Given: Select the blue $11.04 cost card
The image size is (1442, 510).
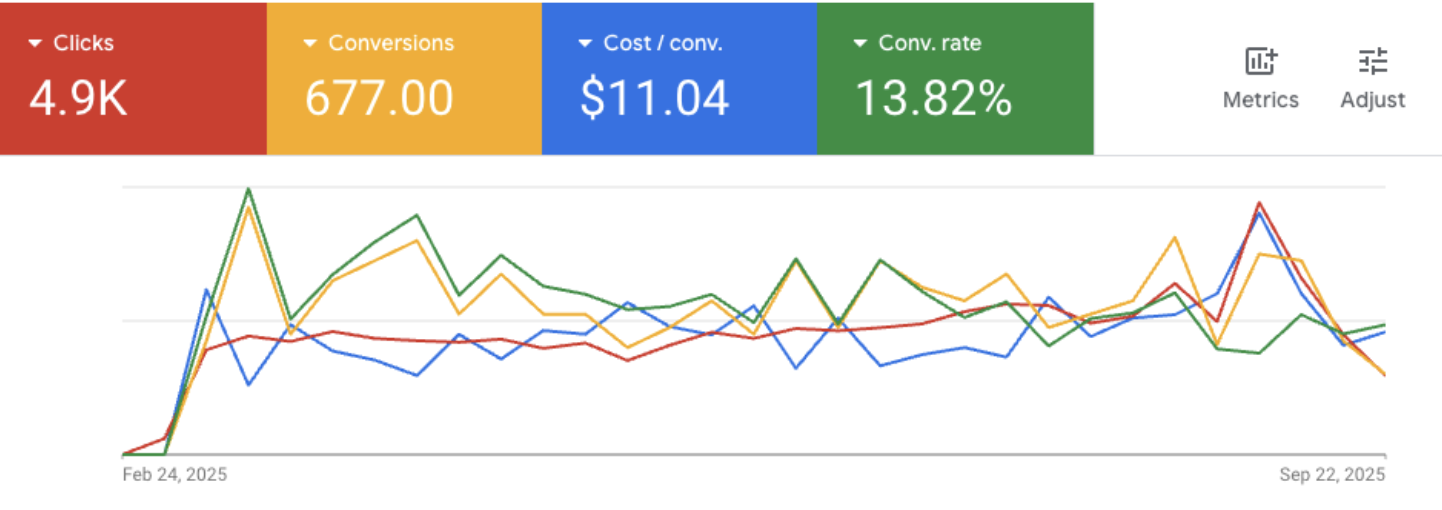Looking at the screenshot, I should pos(680,78).
